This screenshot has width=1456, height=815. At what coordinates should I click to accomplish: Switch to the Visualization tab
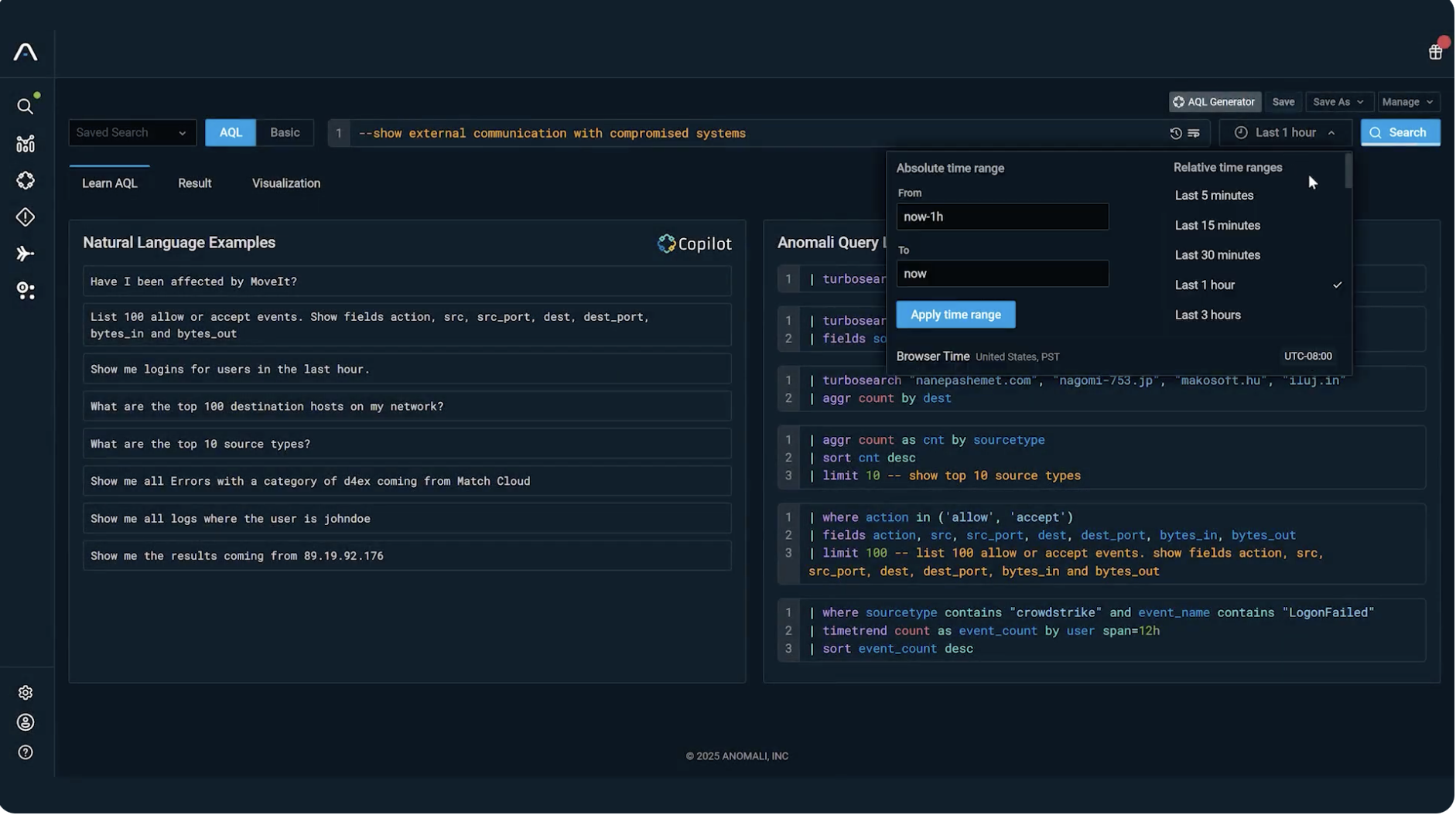286,183
